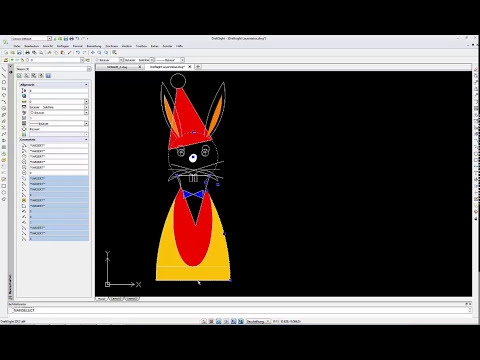The width and height of the screenshot is (480, 360).
Task: Switch to the Layout1 sheet tab
Action: click(x=116, y=299)
